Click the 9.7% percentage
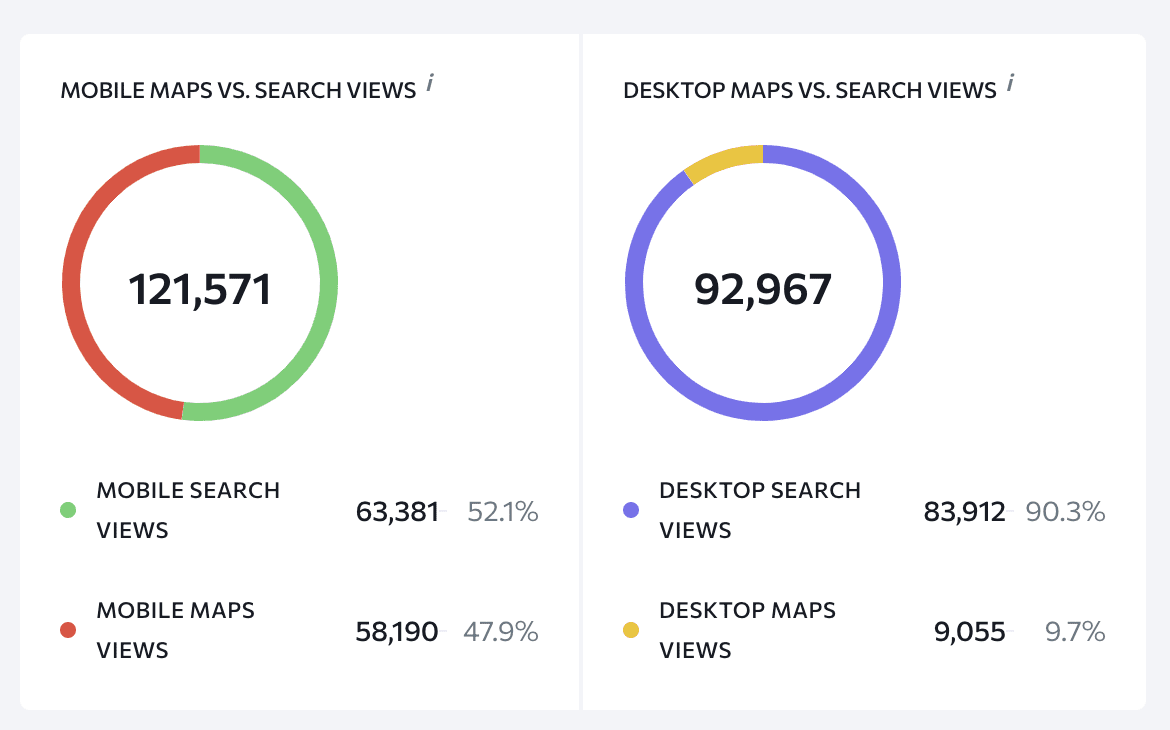The image size is (1170, 730). pyautogui.click(x=1075, y=632)
